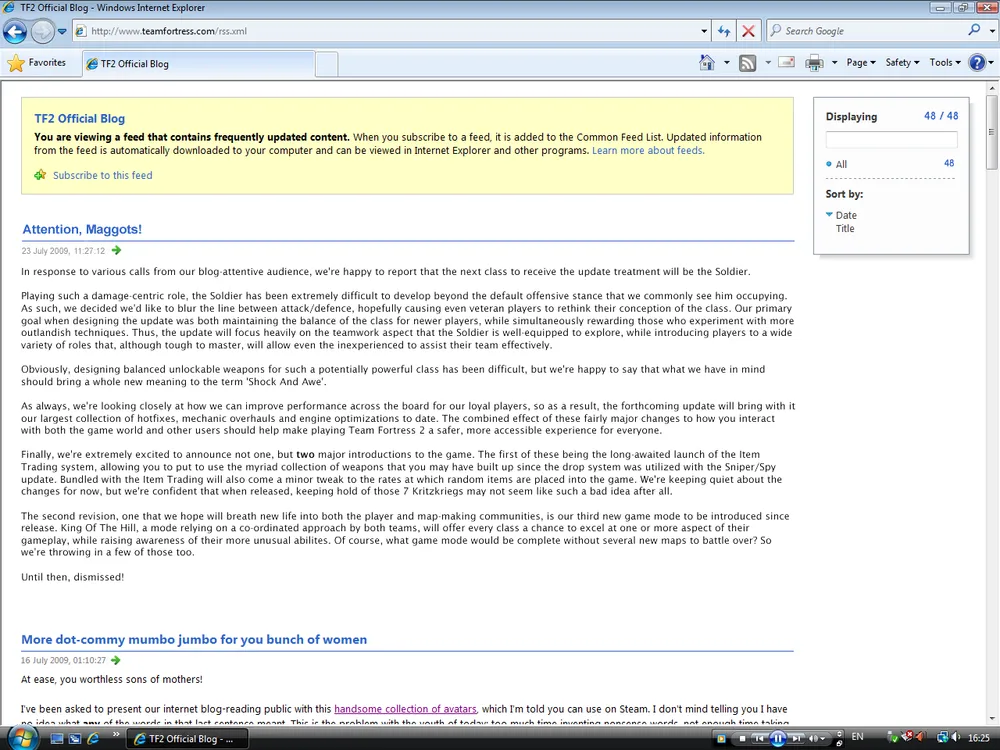The width and height of the screenshot is (1000, 750).
Task: Click TF2 Official Blog taskbar button
Action: coord(187,739)
